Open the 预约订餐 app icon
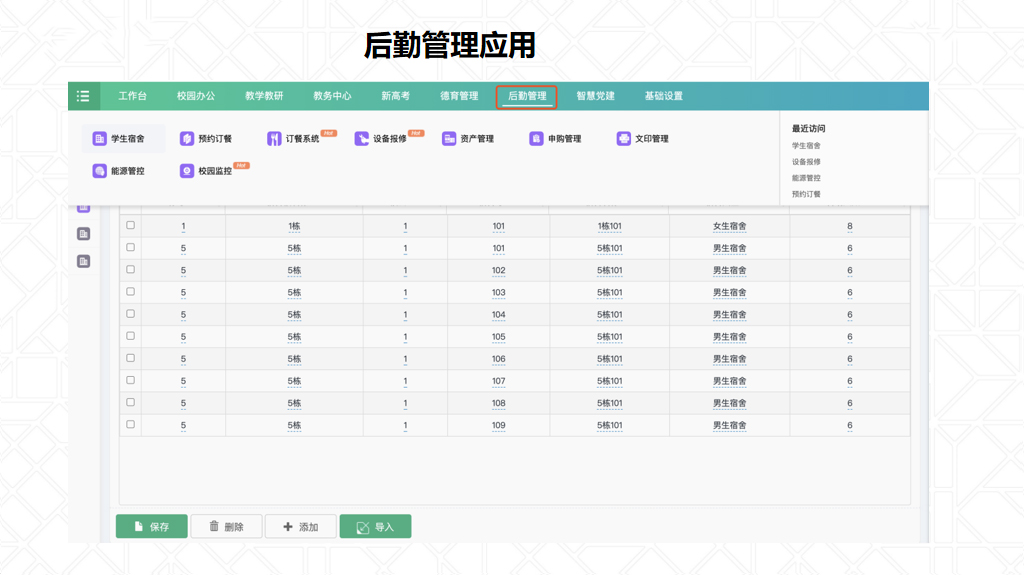The width and height of the screenshot is (1024, 575). click(187, 139)
